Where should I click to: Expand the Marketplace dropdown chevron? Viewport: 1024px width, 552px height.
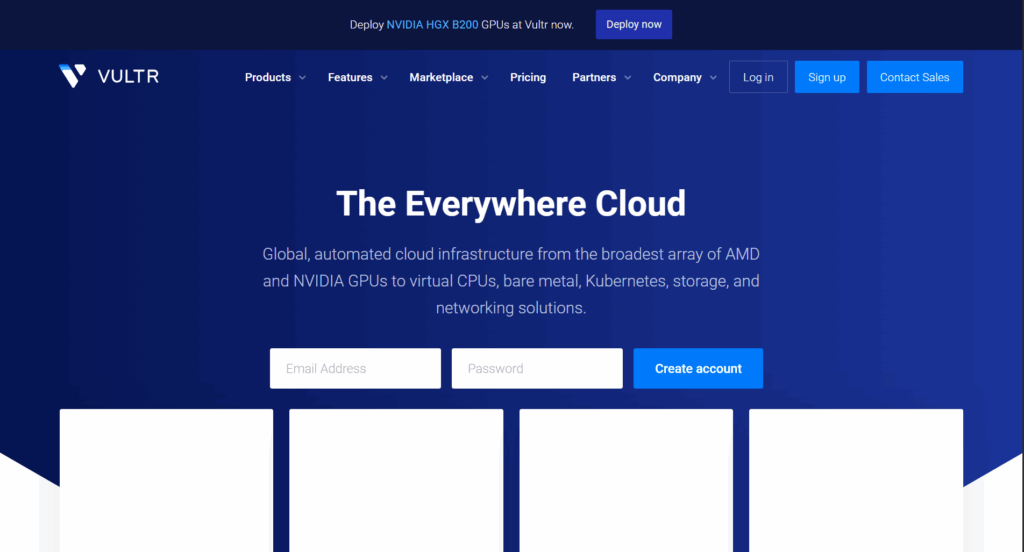[x=485, y=78]
